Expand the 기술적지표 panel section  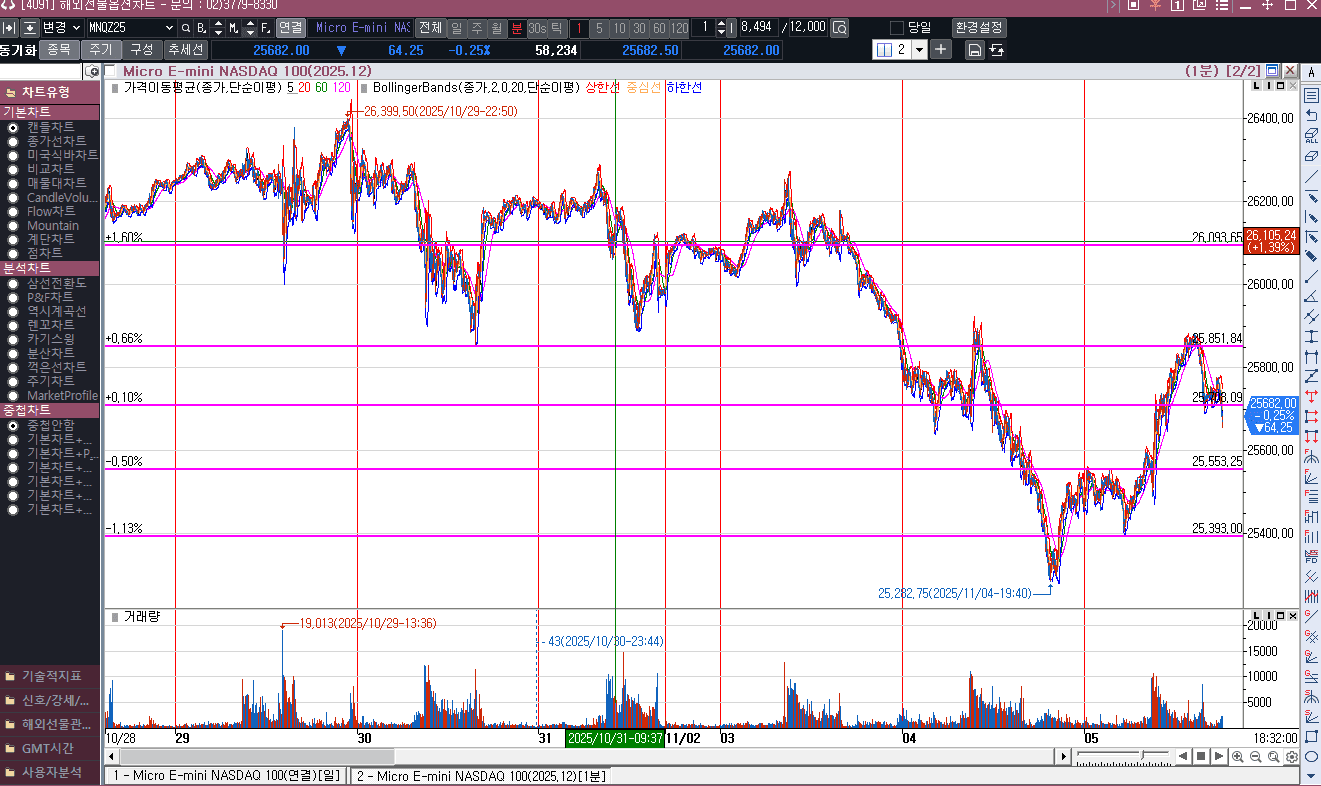(50, 676)
